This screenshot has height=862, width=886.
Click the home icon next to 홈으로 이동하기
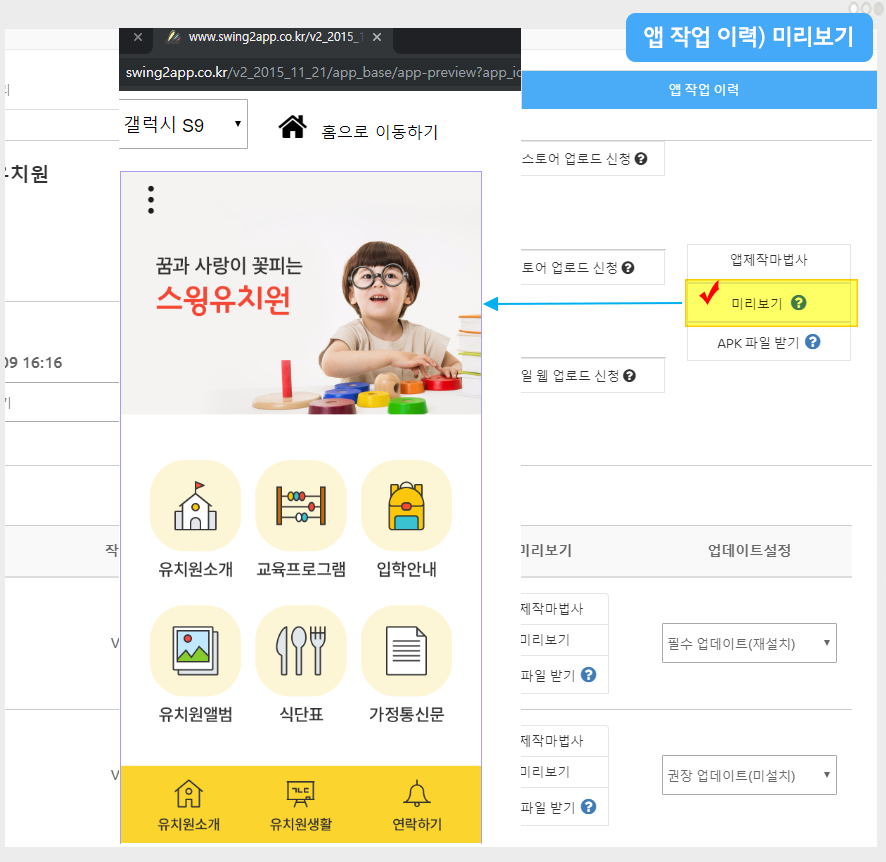[292, 127]
